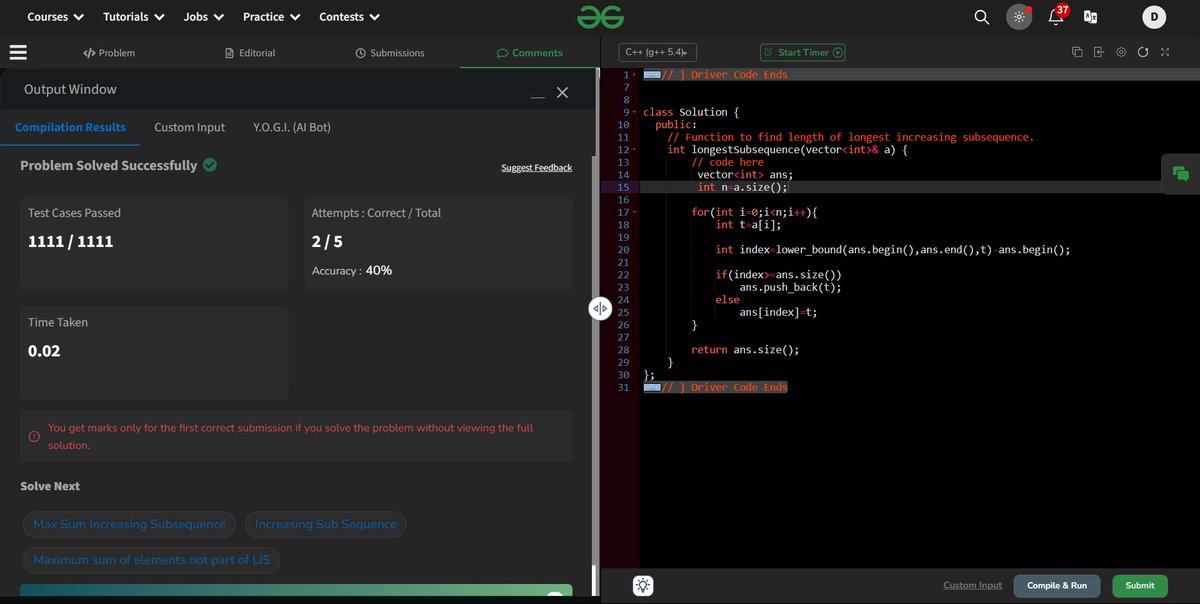This screenshot has width=1200, height=604.
Task: Open the C++ compiler version dropdown
Action: pos(656,52)
